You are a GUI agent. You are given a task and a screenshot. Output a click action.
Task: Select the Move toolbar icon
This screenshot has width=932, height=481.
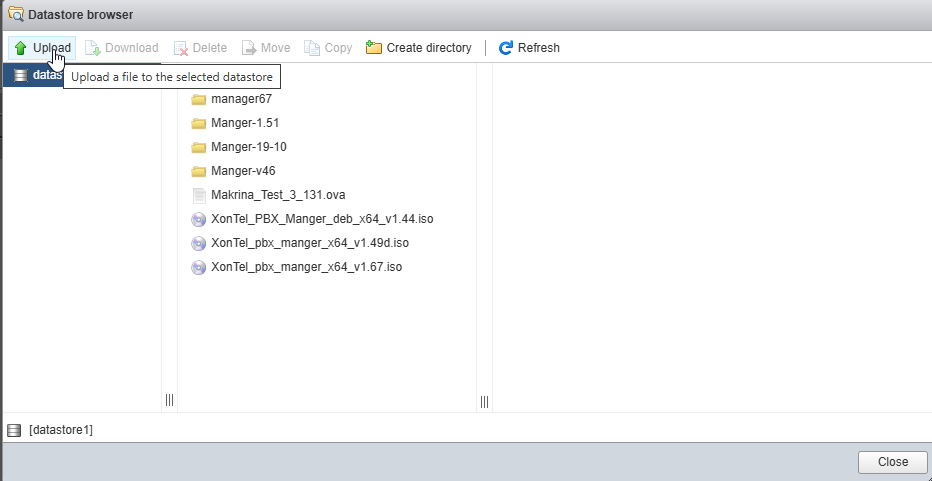coord(249,48)
